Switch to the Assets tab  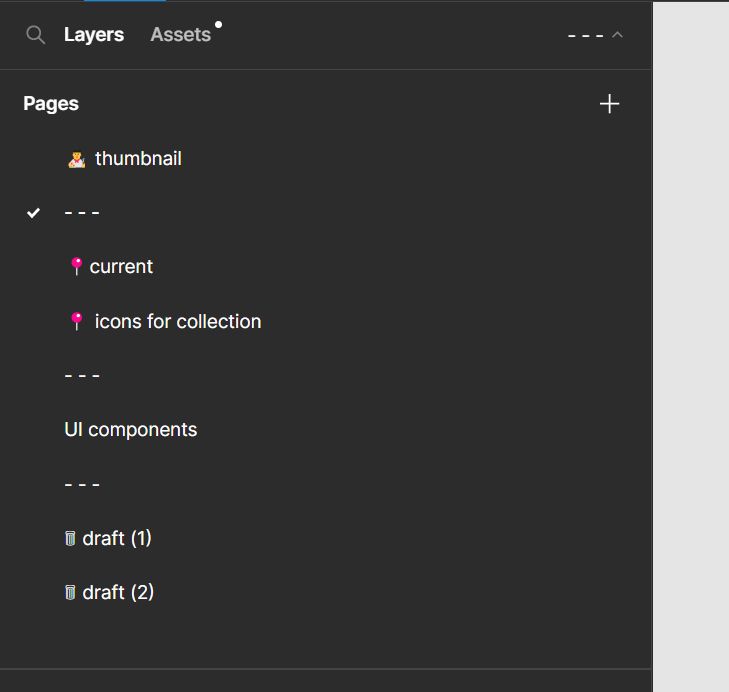[x=181, y=35]
